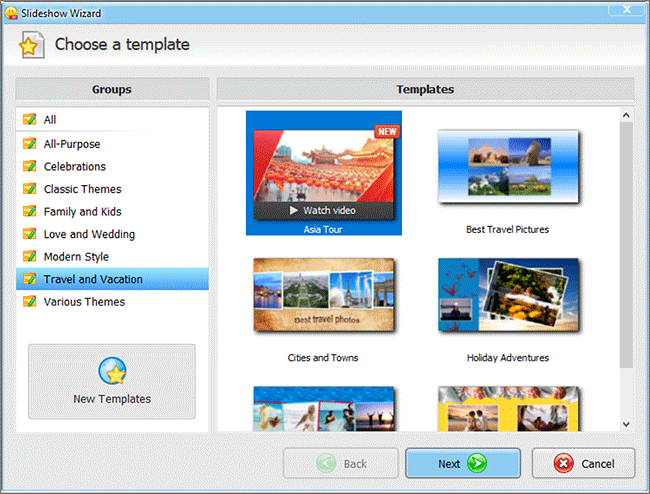Click the icon beside Love and Wedding
650x494 pixels.
click(x=29, y=234)
